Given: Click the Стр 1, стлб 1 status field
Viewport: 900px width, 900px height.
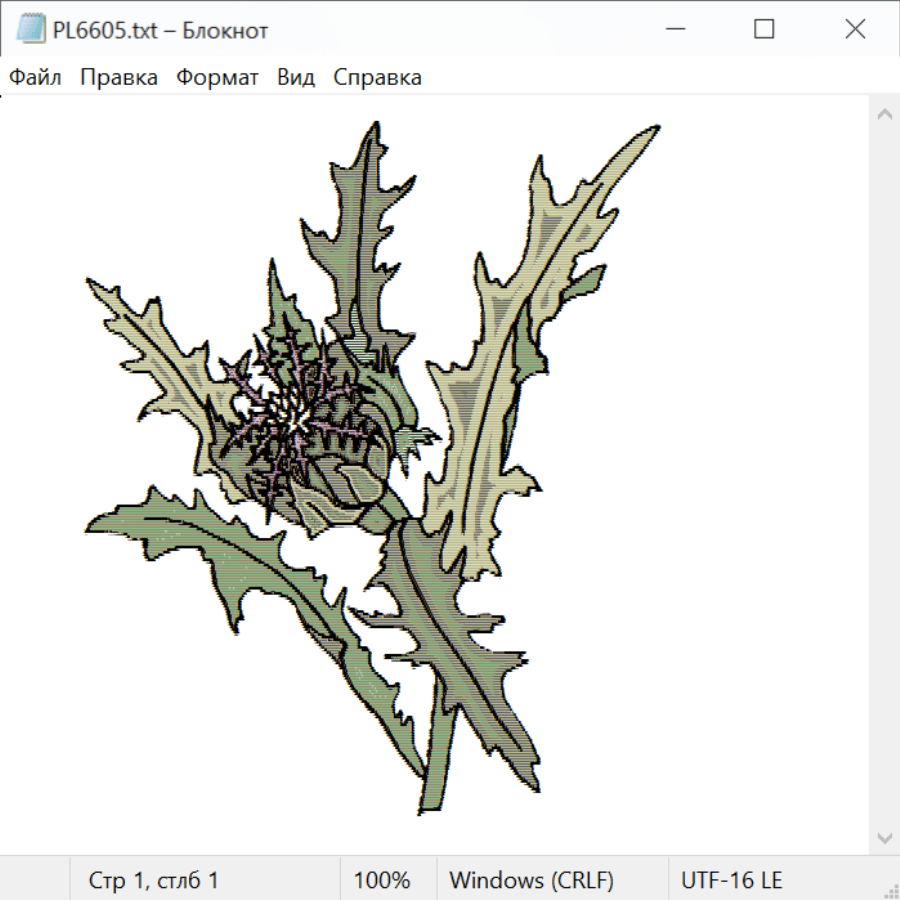Looking at the screenshot, I should pyautogui.click(x=154, y=880).
